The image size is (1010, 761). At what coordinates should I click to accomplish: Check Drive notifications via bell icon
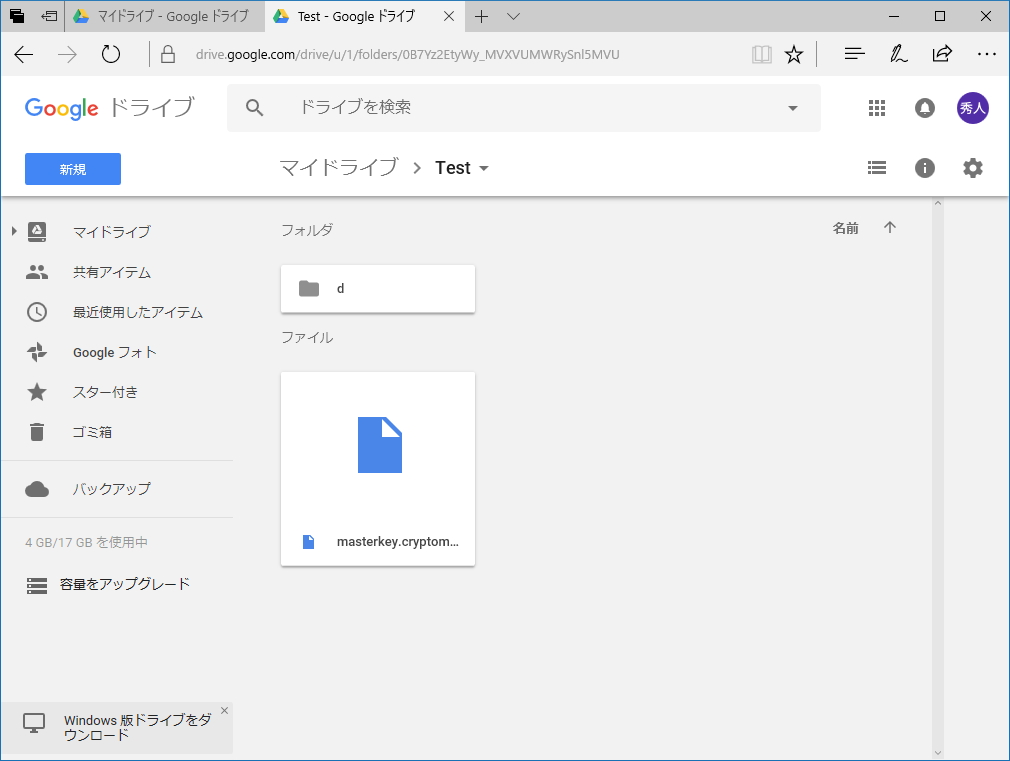click(925, 108)
